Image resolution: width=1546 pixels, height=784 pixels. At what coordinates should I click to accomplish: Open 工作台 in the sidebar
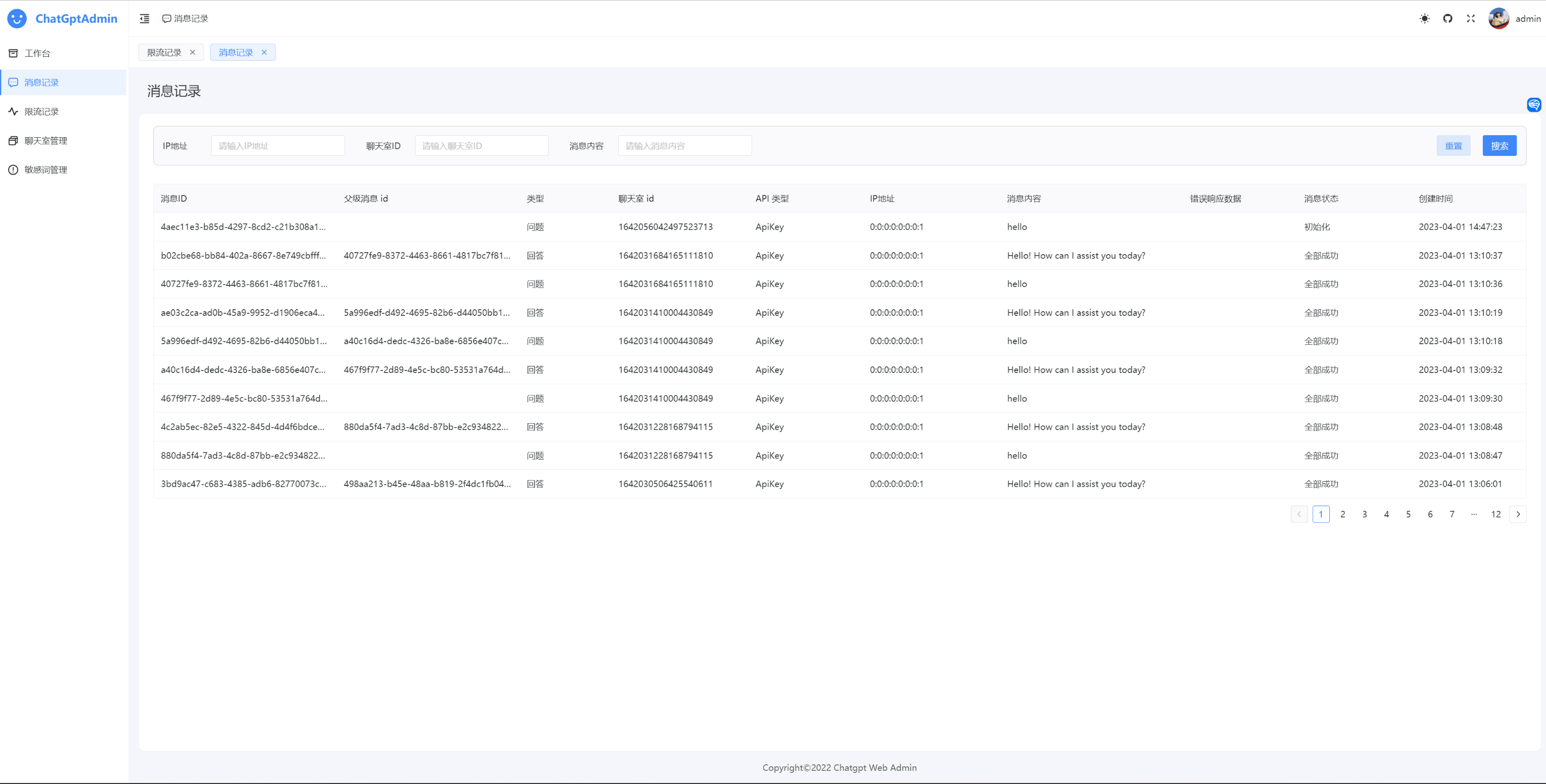(37, 53)
